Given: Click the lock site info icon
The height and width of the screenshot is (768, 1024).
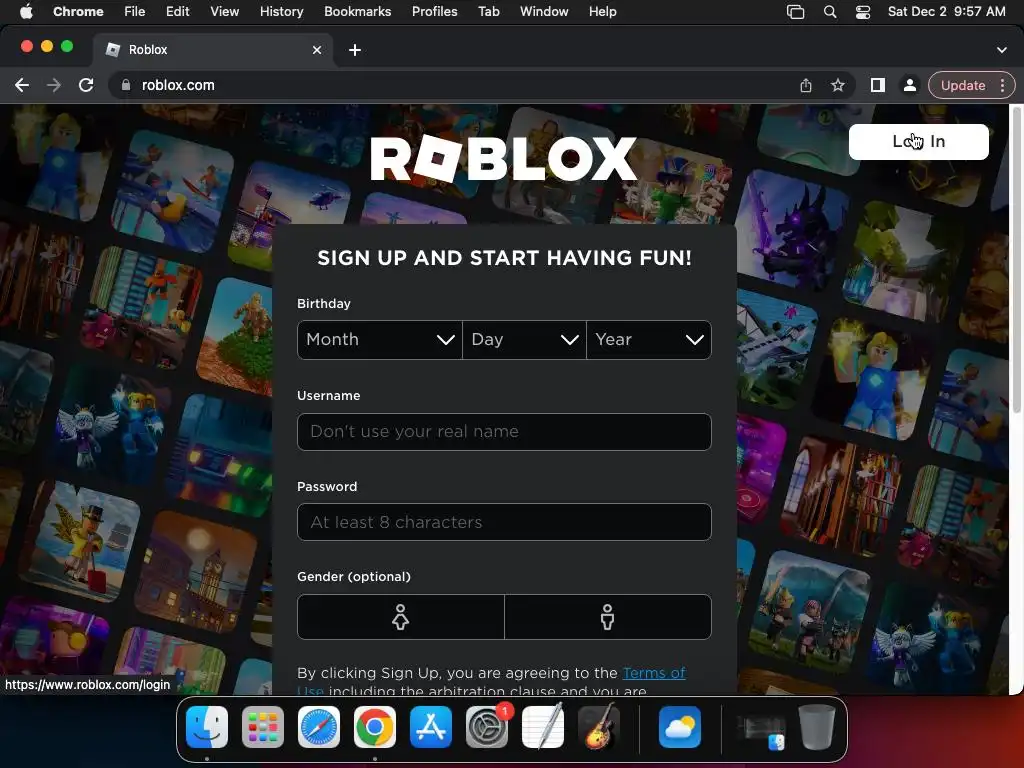Looking at the screenshot, I should pyautogui.click(x=126, y=86).
